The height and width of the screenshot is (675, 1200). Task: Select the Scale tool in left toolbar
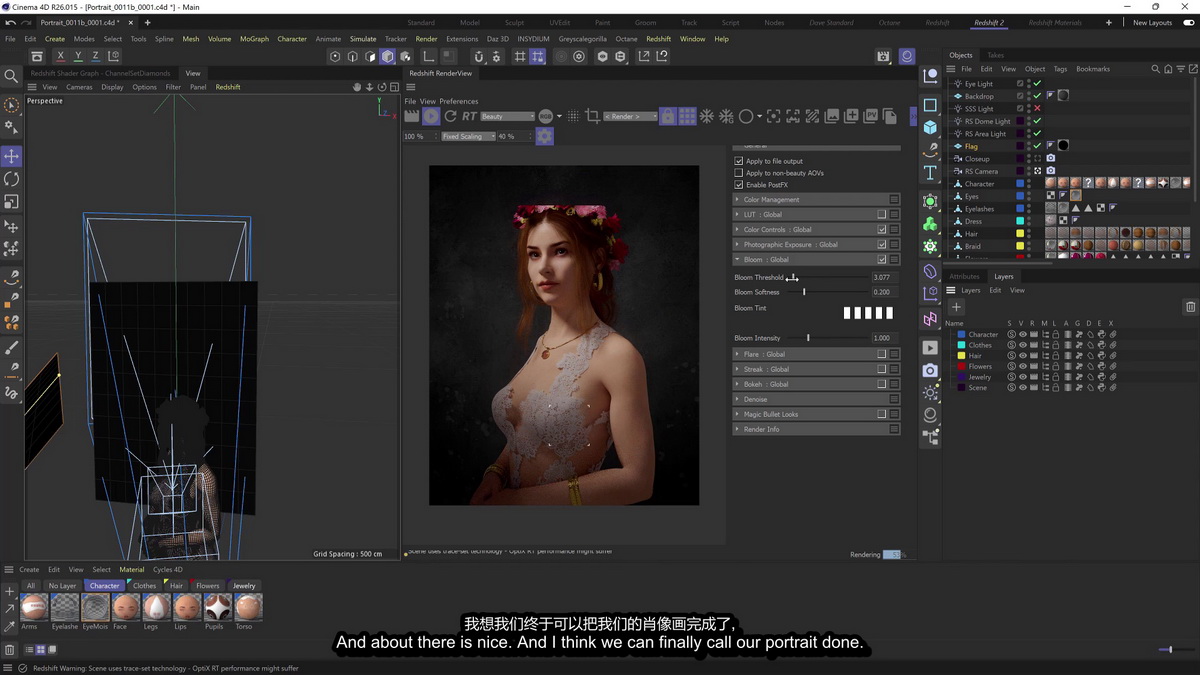pyautogui.click(x=11, y=202)
